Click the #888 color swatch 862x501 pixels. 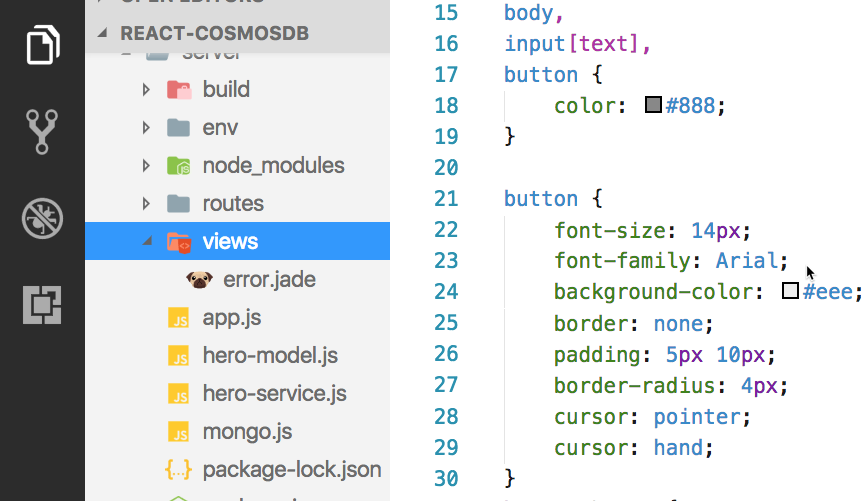(x=653, y=104)
